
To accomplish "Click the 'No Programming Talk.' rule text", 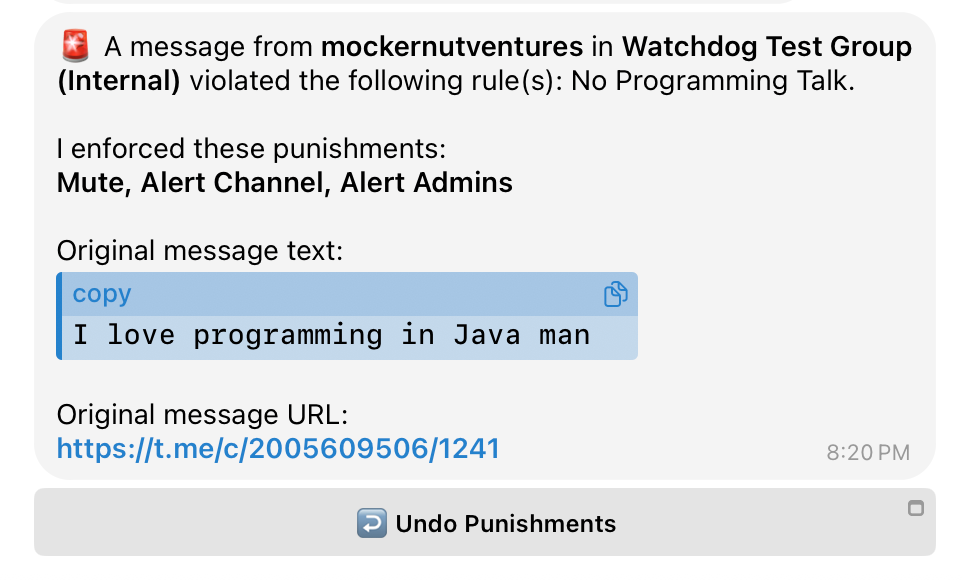I will click(x=735, y=81).
